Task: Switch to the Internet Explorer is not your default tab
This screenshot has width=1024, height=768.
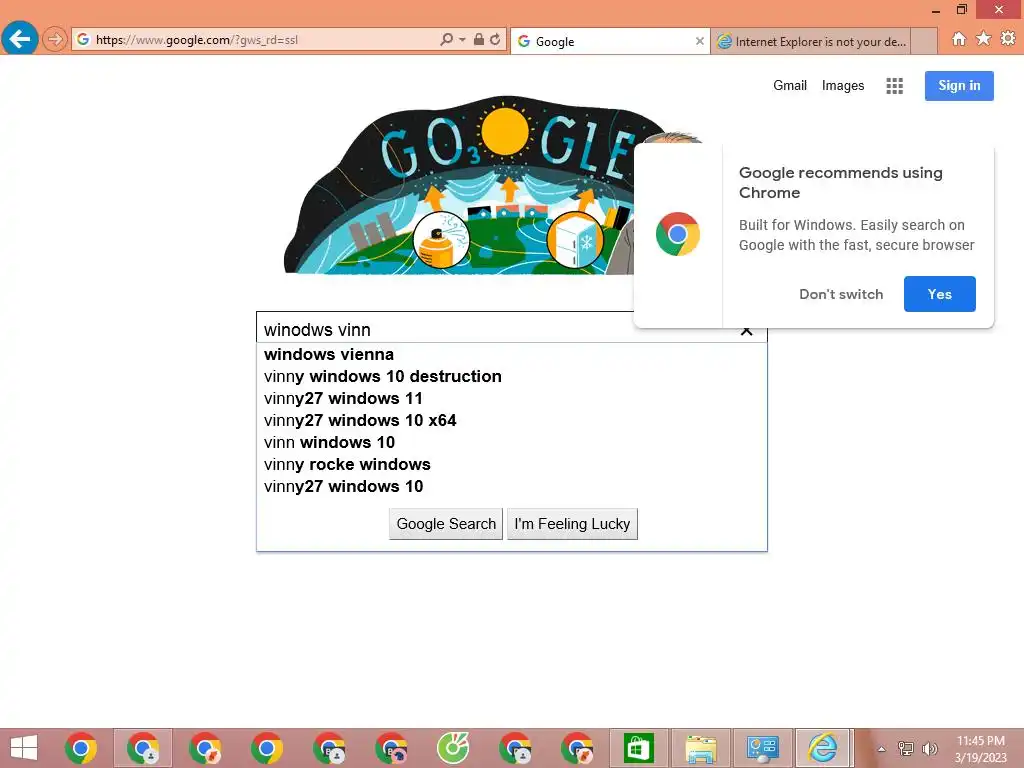Action: (810, 42)
